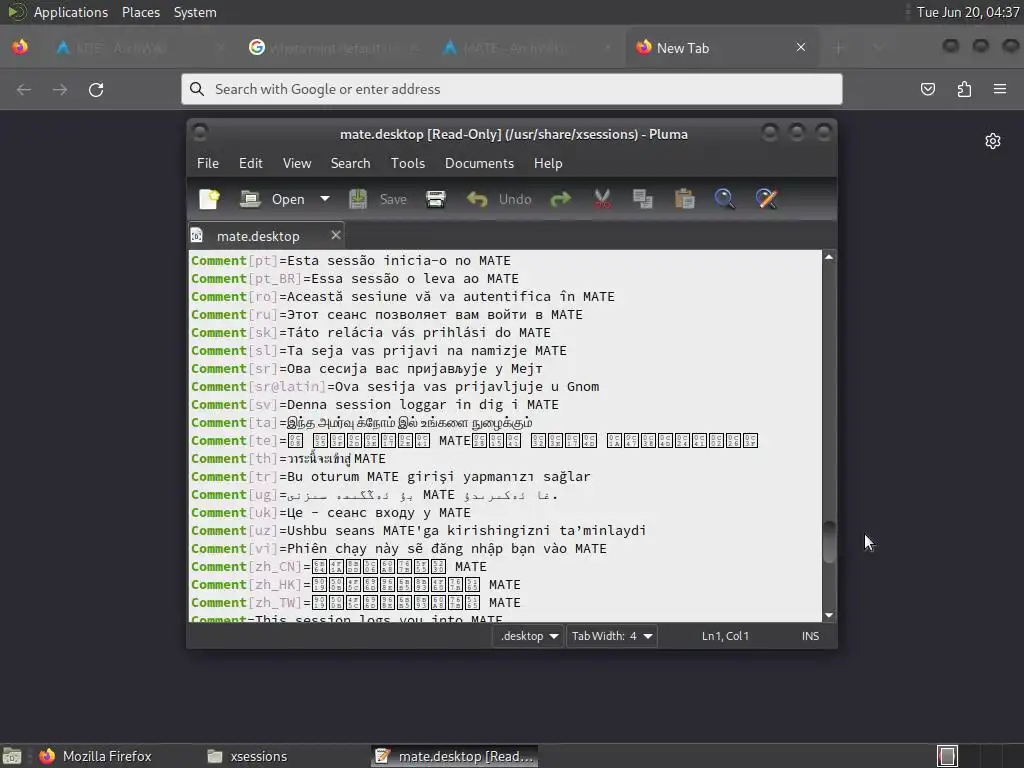This screenshot has height=768, width=1024.
Task: Open the Tab Width dropdown
Action: 611,636
